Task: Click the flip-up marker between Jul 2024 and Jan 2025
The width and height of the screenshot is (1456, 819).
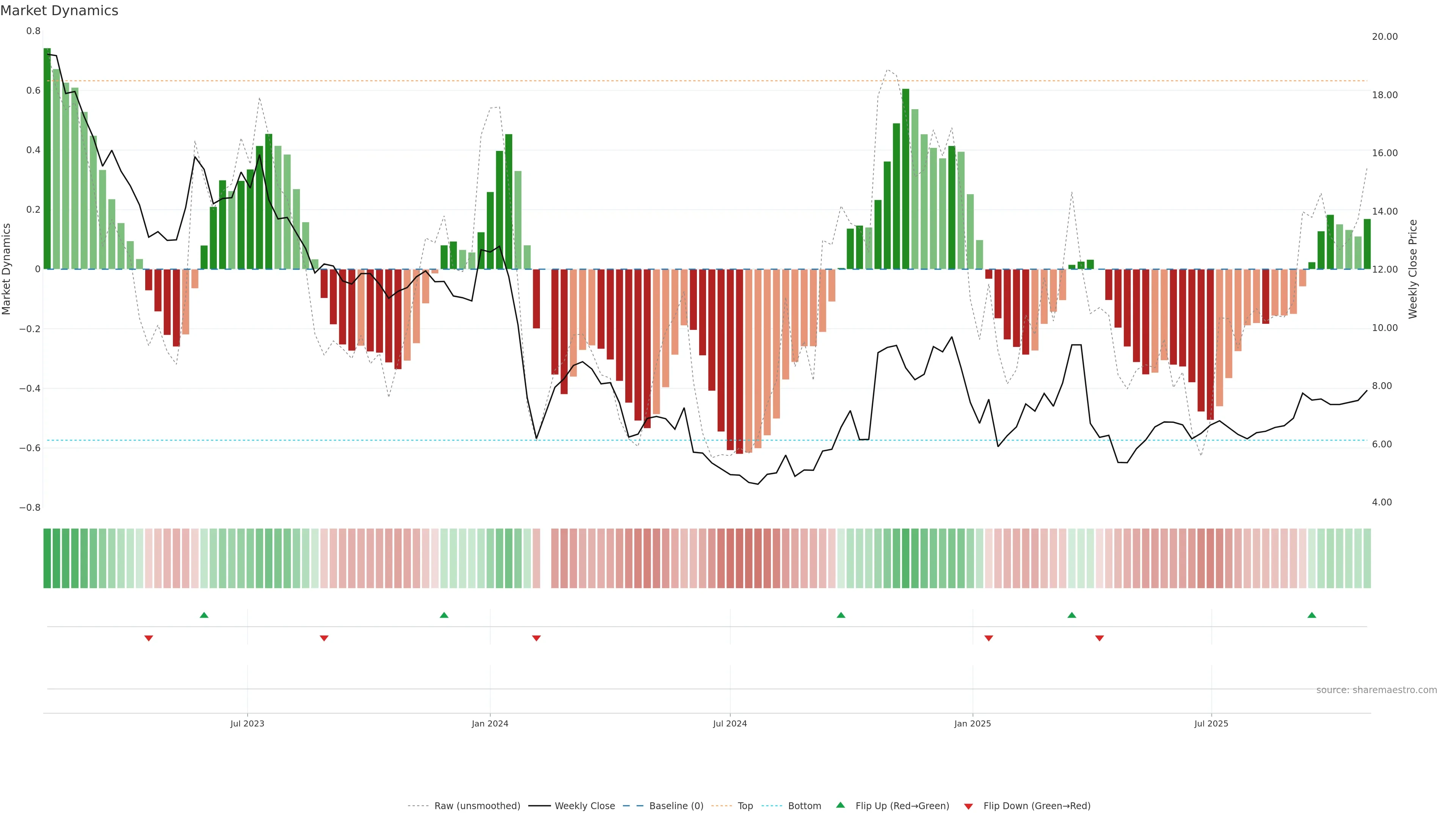Action: click(x=841, y=615)
